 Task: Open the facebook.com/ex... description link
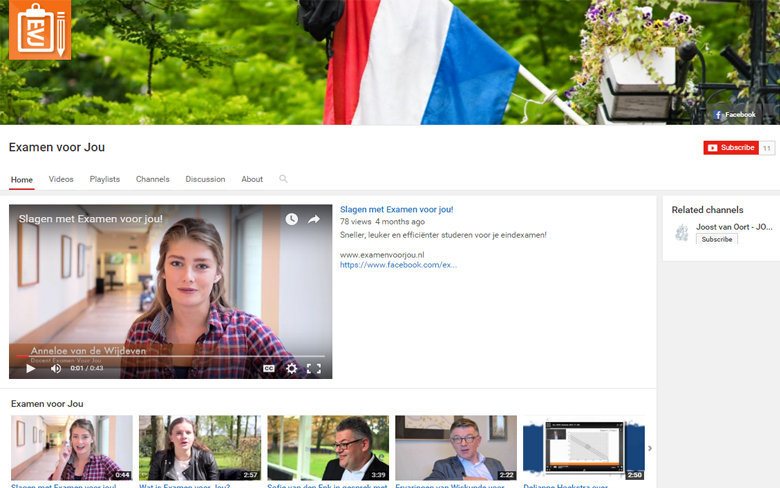point(398,265)
